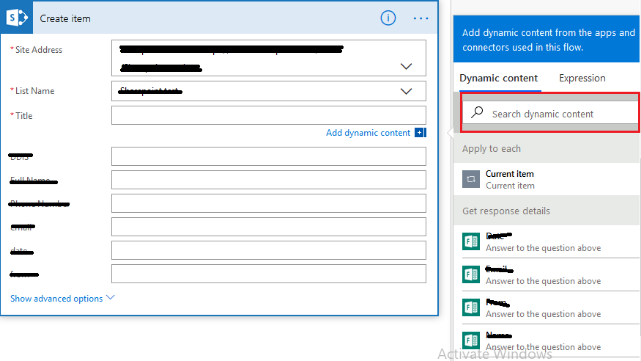Select the Current item dynamic content
Viewport: 641px width, 361px height.
547,179
